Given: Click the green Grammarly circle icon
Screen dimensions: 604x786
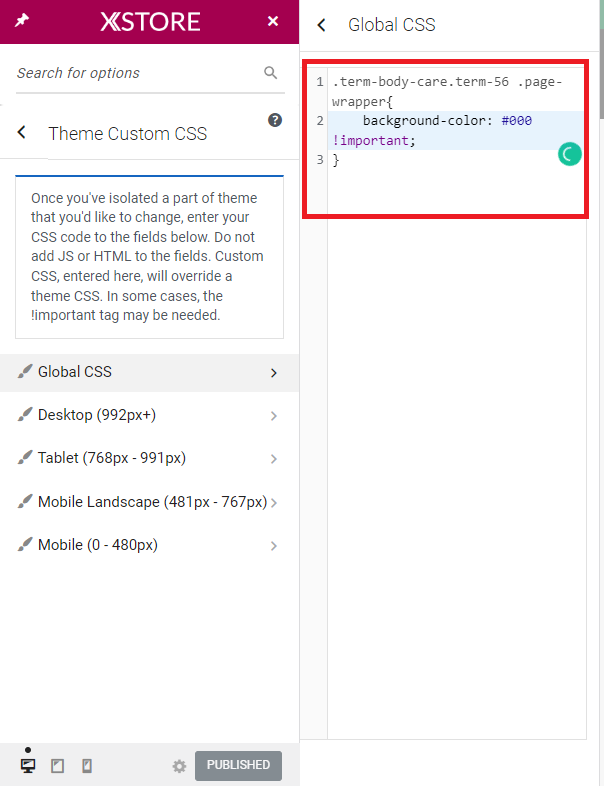Looking at the screenshot, I should tap(569, 154).
